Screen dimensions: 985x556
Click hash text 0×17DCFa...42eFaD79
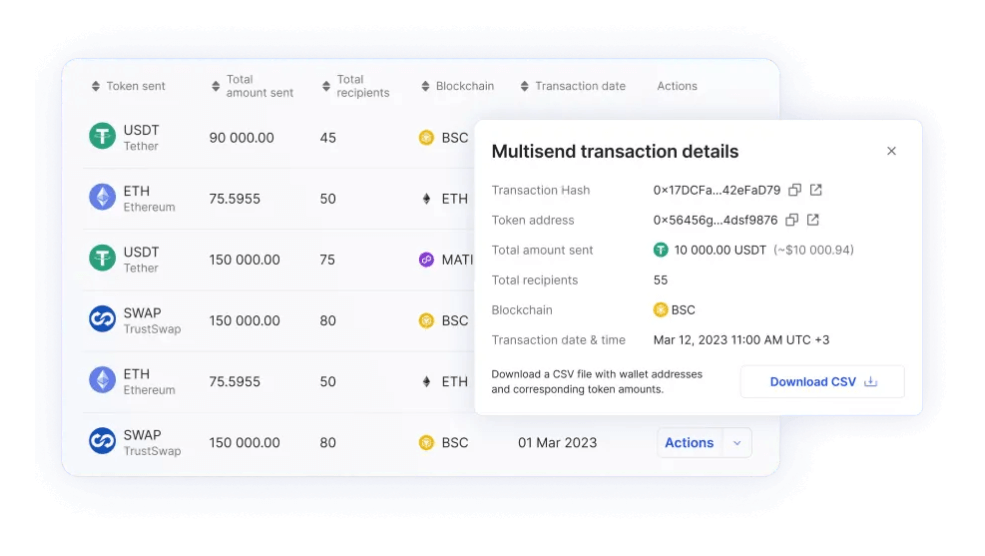717,190
